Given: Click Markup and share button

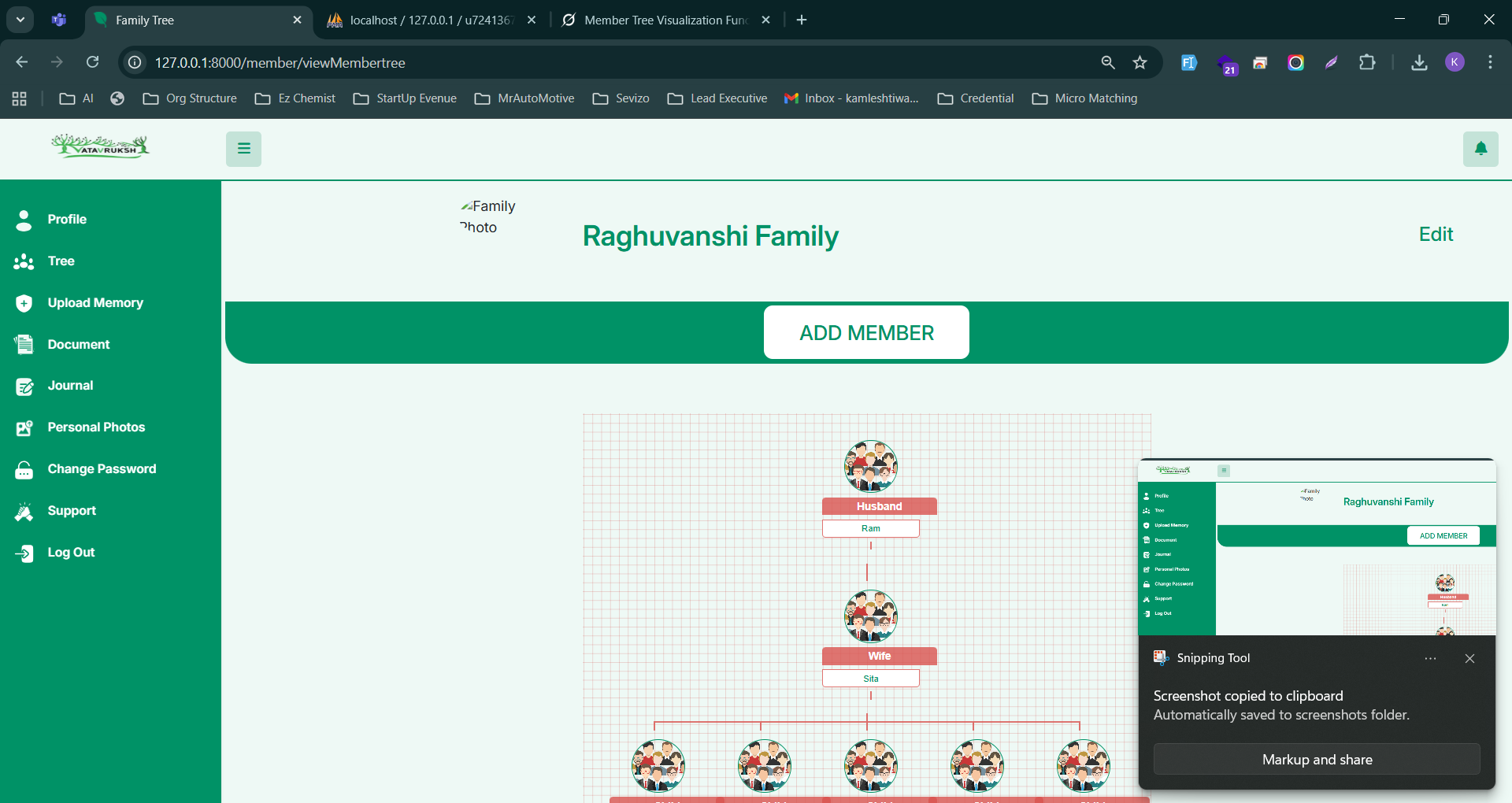Looking at the screenshot, I should [x=1317, y=760].
